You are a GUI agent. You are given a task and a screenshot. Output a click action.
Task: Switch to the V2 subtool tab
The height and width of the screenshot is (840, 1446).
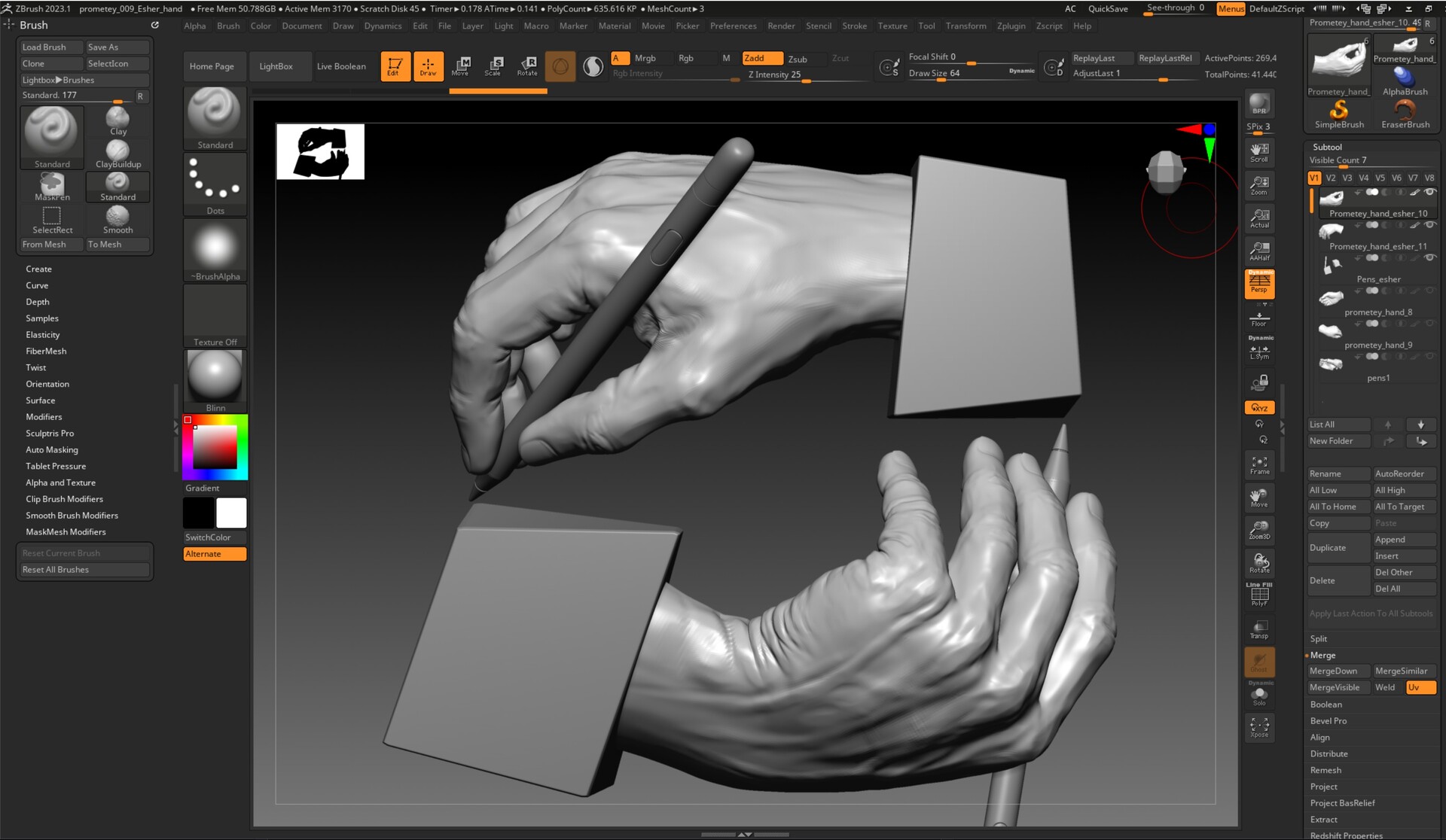[1331, 178]
